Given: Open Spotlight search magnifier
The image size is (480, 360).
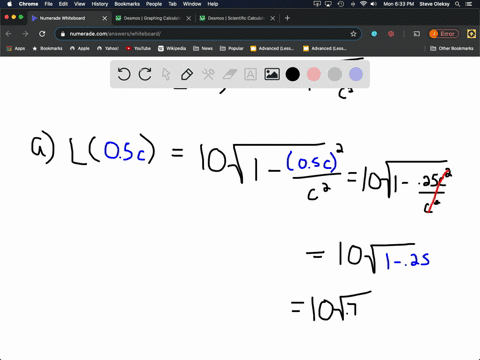Looking at the screenshot, I should [x=458, y=4].
